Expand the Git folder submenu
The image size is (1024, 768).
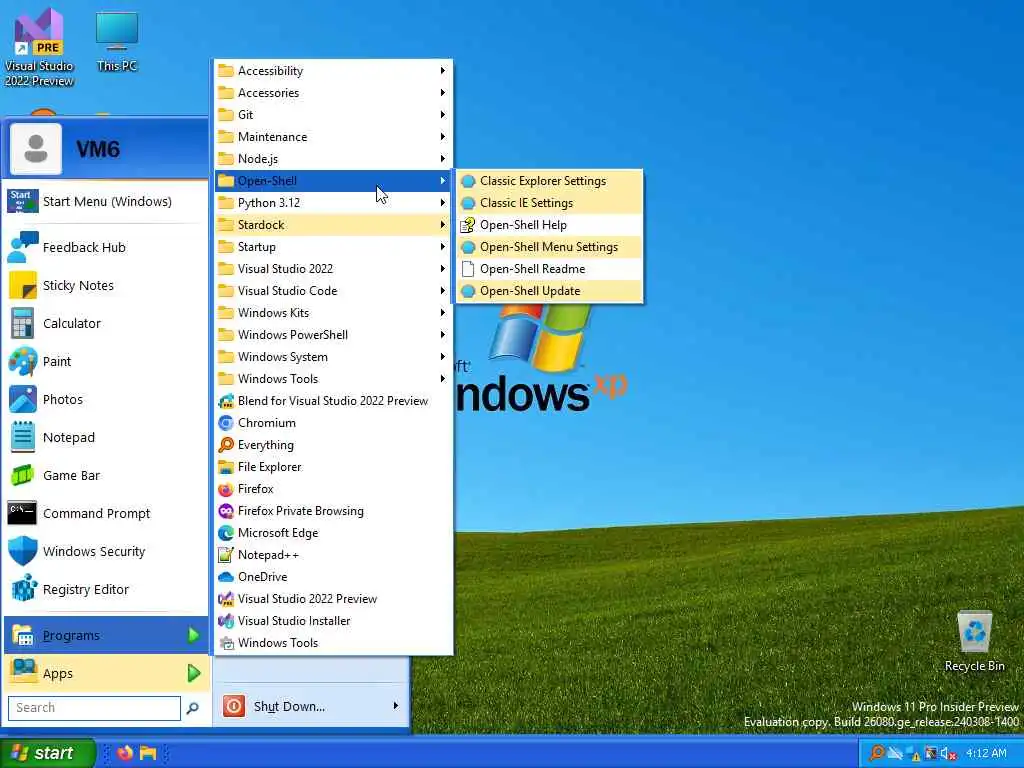(x=334, y=114)
